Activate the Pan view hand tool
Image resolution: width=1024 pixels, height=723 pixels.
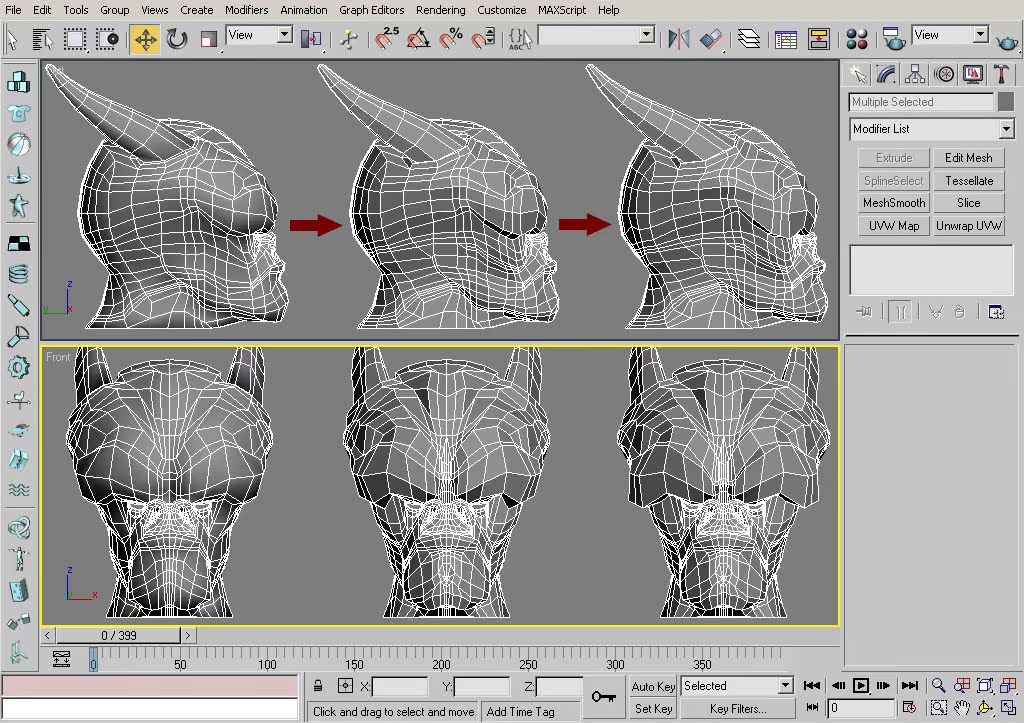click(x=962, y=707)
